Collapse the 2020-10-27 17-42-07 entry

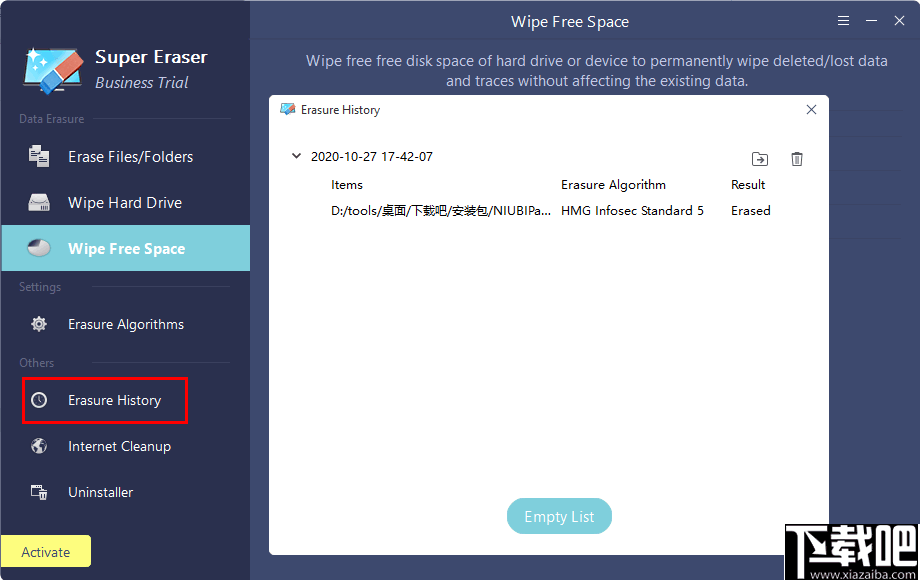click(296, 157)
